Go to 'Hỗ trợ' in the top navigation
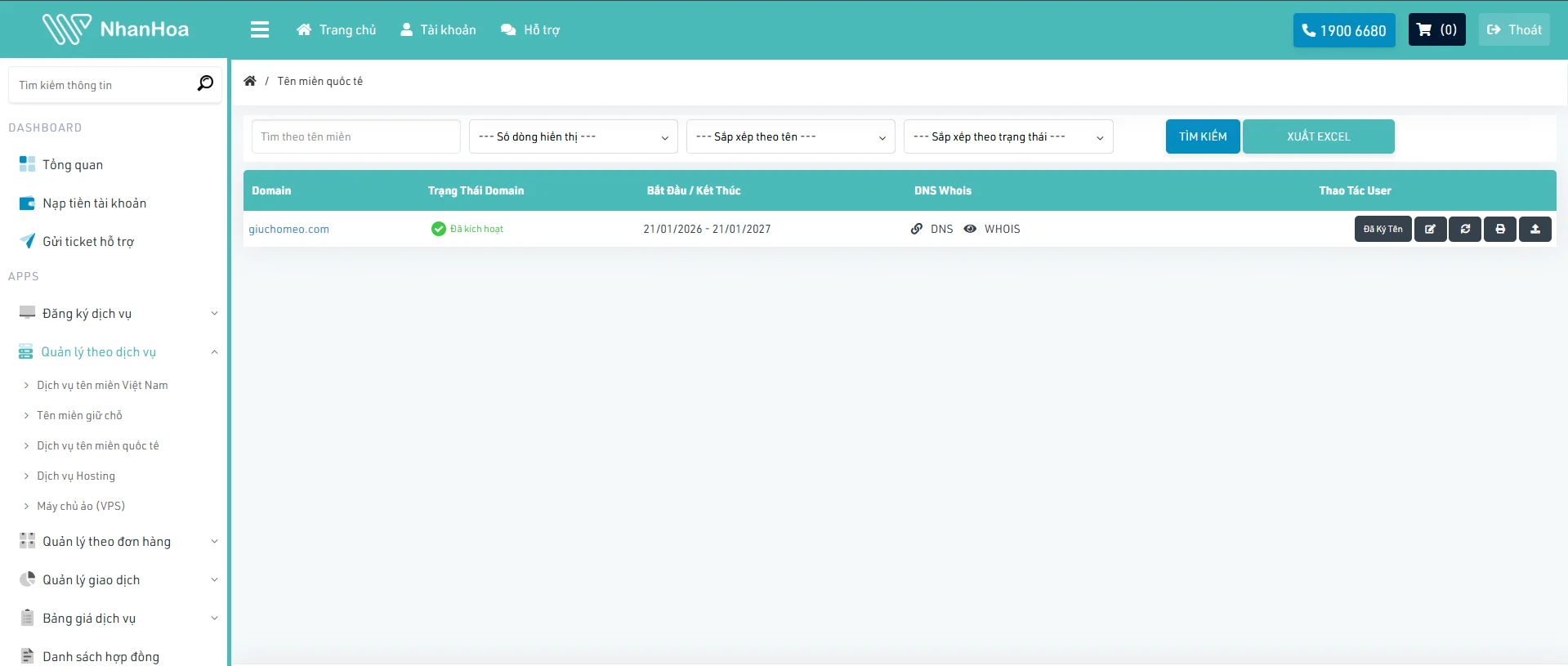The image size is (1568, 666). tap(530, 30)
